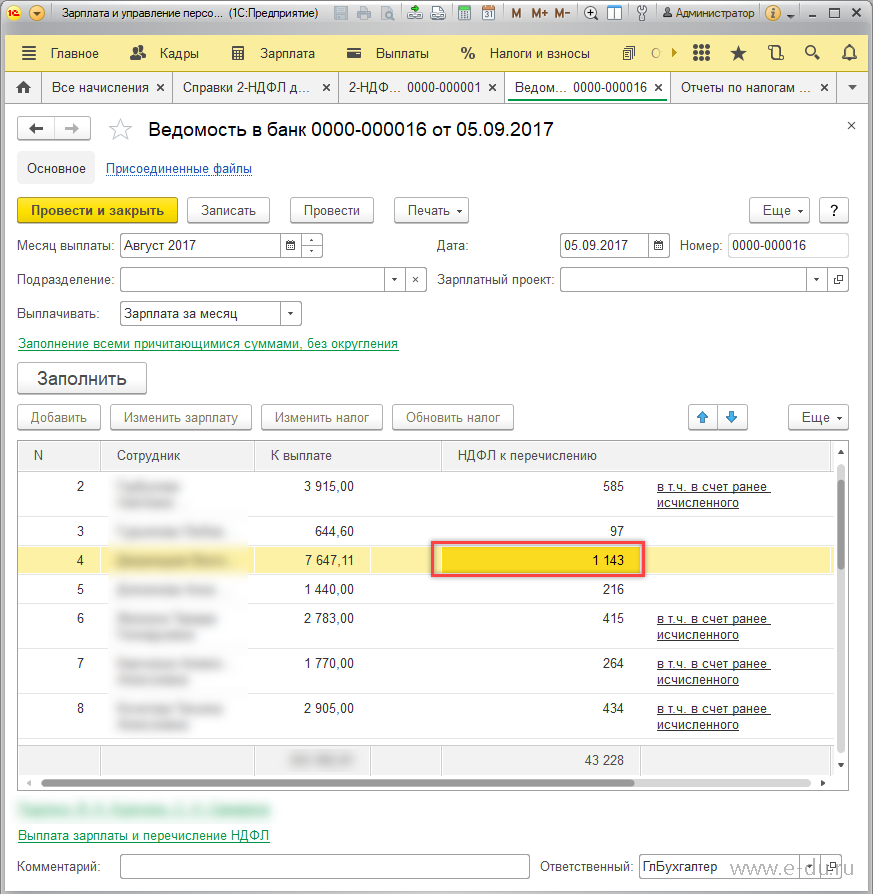Open the Налоги и взносы menu section
873x894 pixels.
tap(525, 54)
